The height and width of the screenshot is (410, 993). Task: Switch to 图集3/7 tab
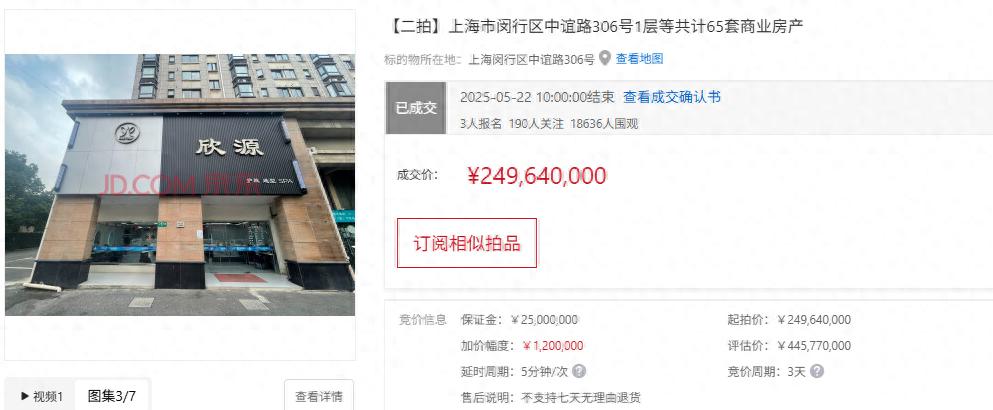(x=111, y=397)
